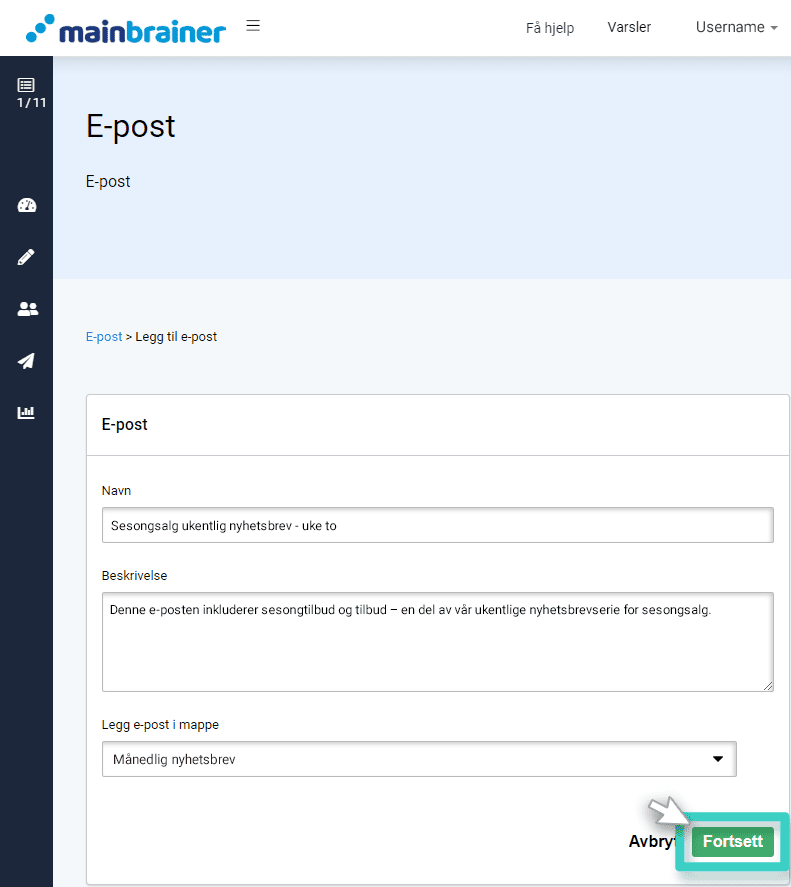Expand the Username dropdown
Image resolution: width=791 pixels, height=887 pixels.
coord(736,27)
